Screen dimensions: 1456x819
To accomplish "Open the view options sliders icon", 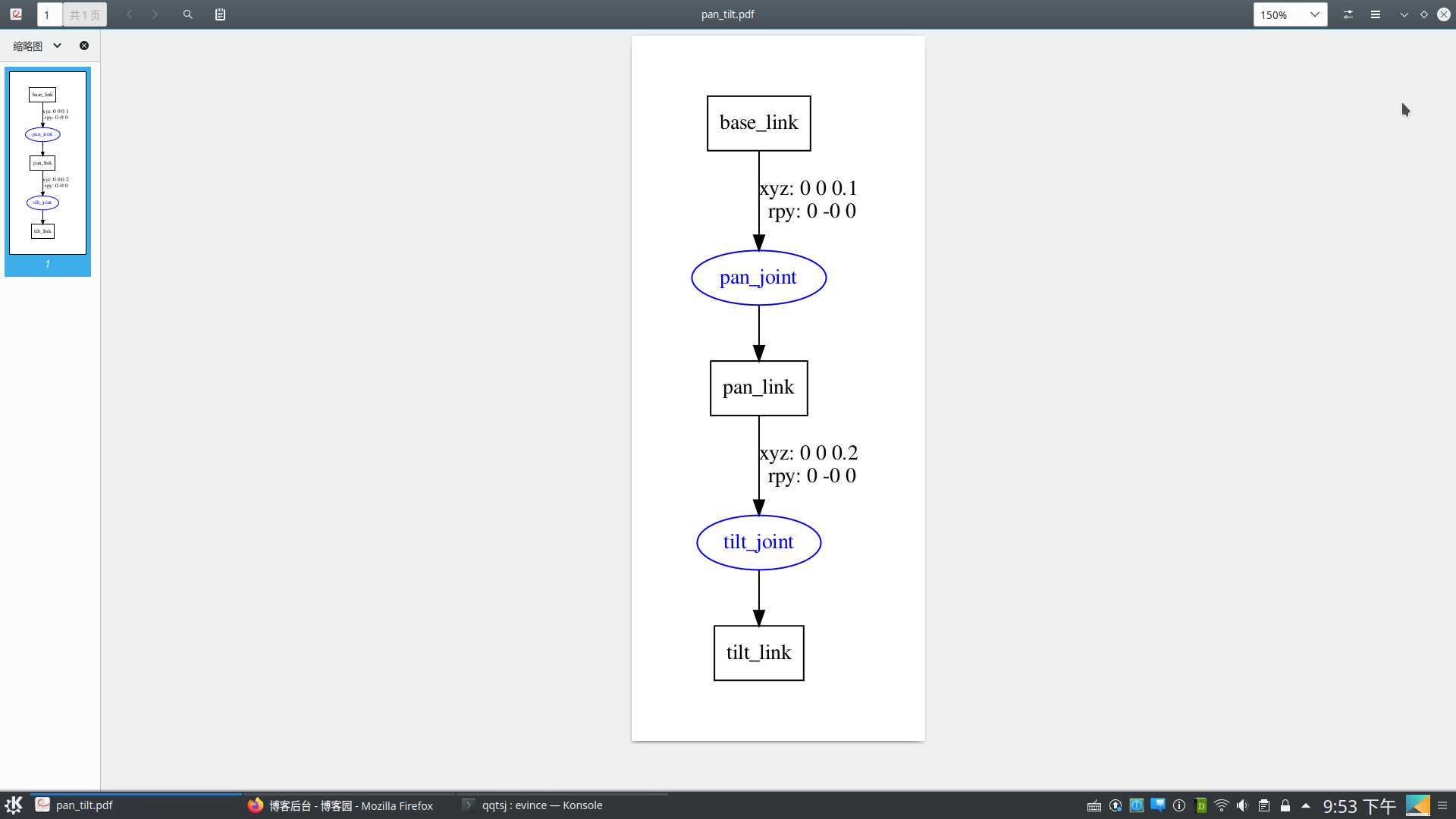I will coord(1348,14).
